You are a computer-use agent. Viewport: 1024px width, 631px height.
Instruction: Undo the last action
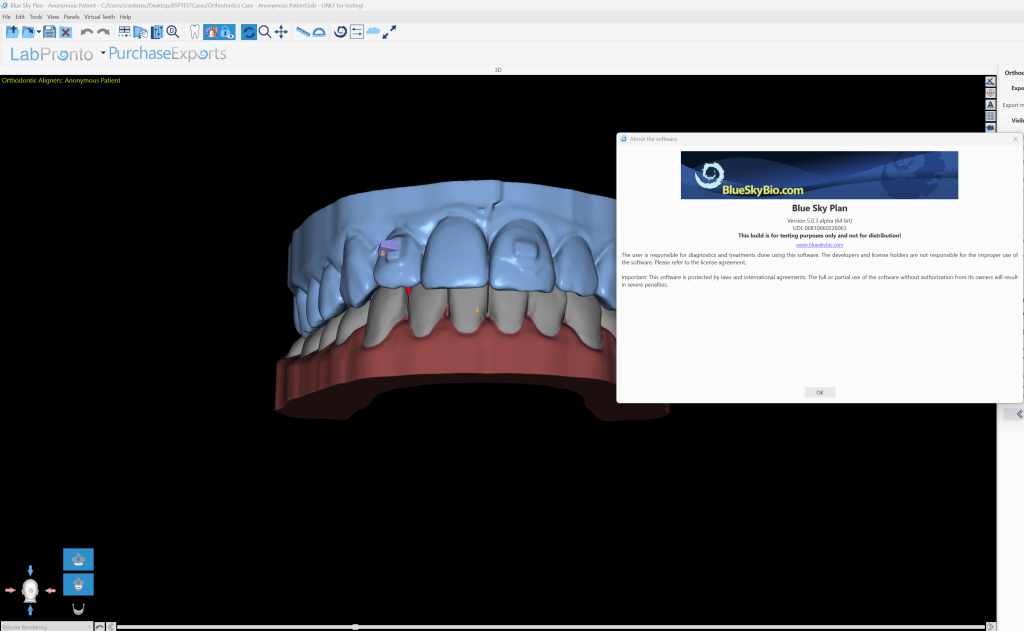(86, 32)
